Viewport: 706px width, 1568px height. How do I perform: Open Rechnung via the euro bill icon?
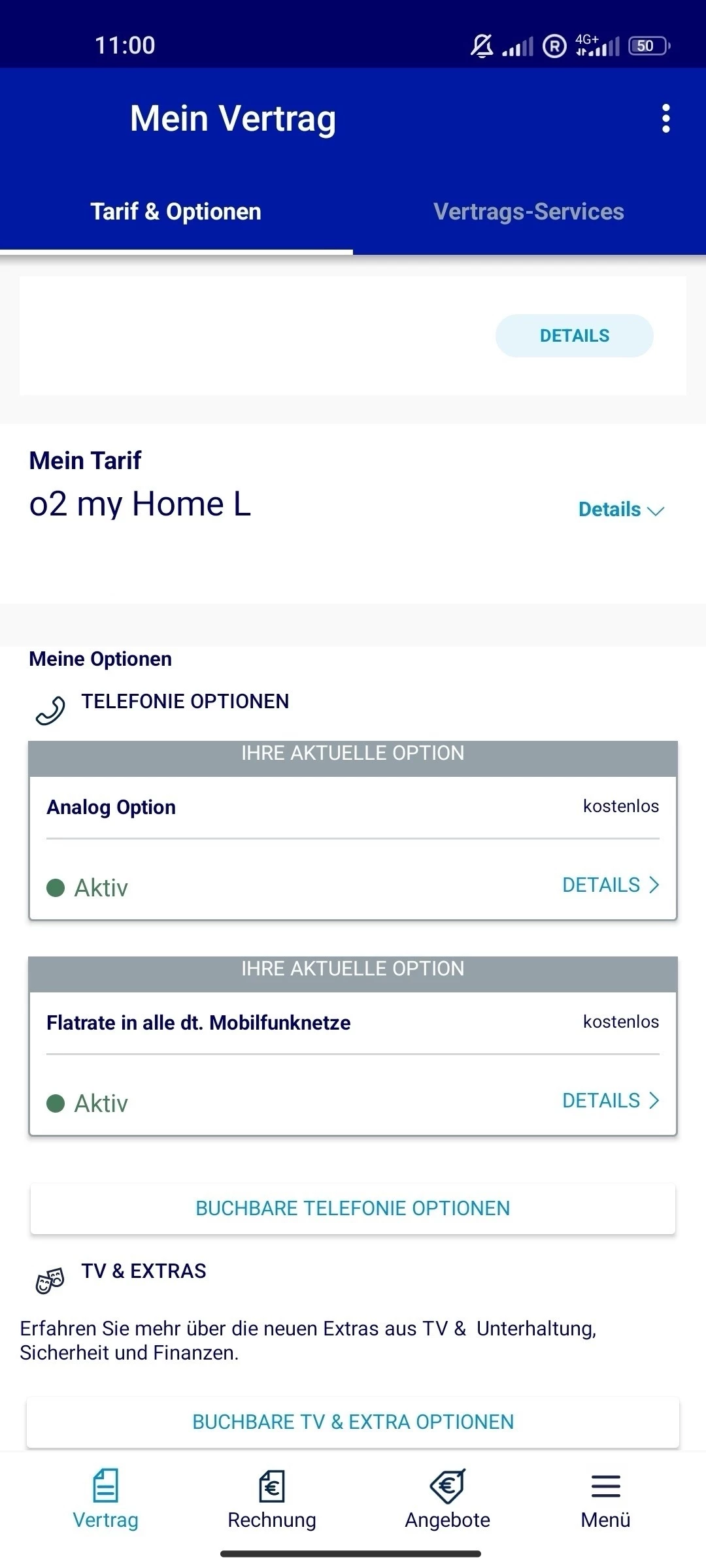click(272, 1486)
